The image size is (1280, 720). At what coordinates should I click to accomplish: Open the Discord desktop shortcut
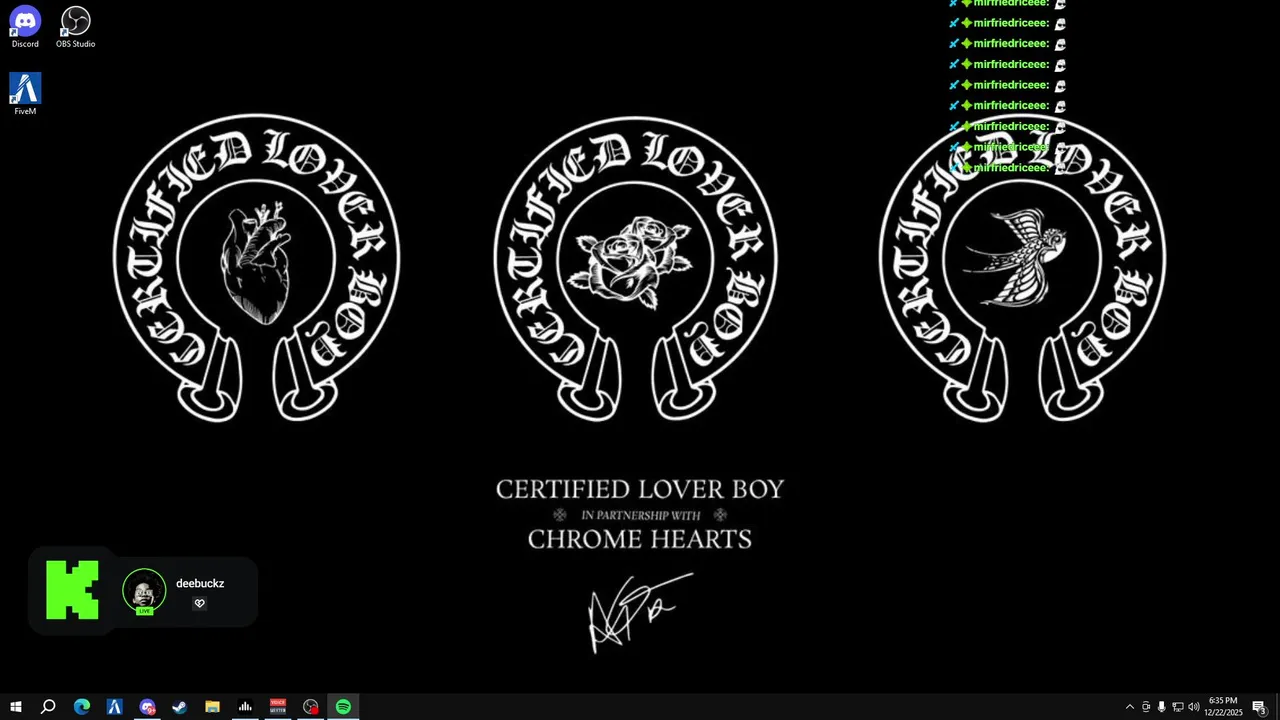pyautogui.click(x=25, y=27)
